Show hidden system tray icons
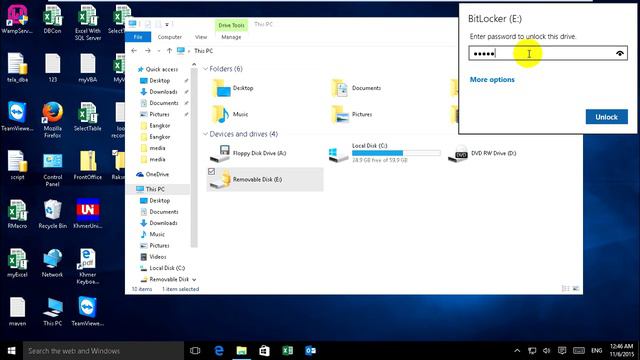The height and width of the screenshot is (360, 640). 517,351
